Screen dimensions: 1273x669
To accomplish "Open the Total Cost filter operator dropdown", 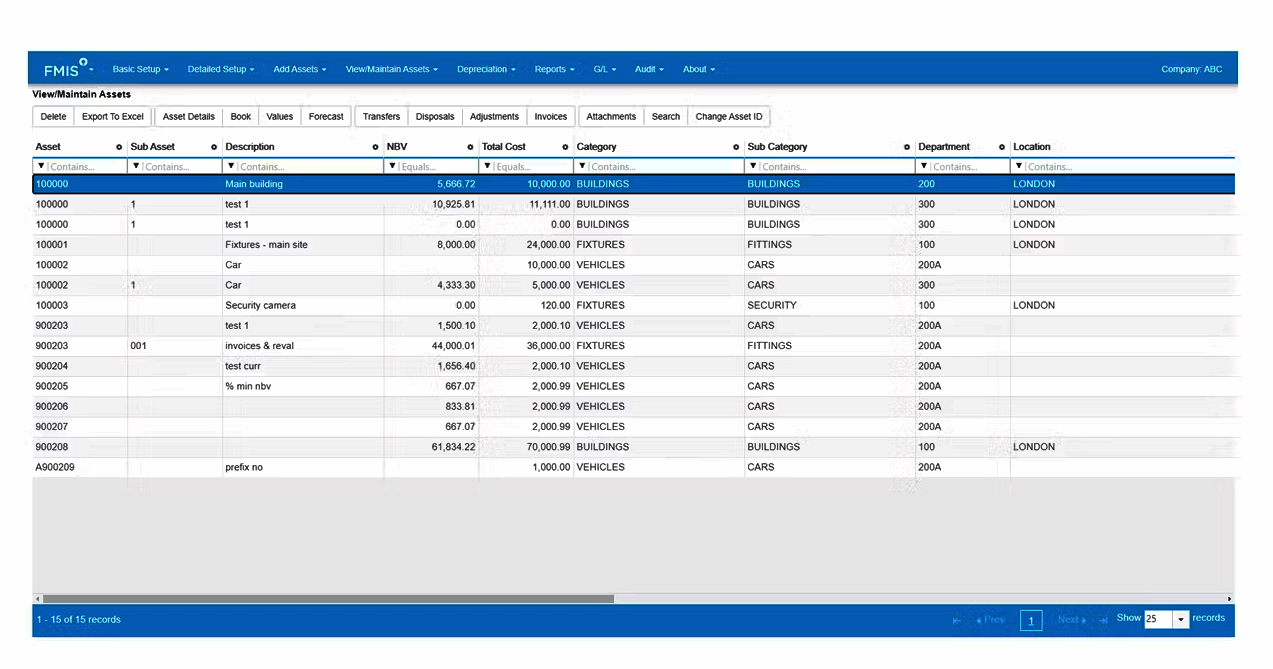I will (x=487, y=167).
